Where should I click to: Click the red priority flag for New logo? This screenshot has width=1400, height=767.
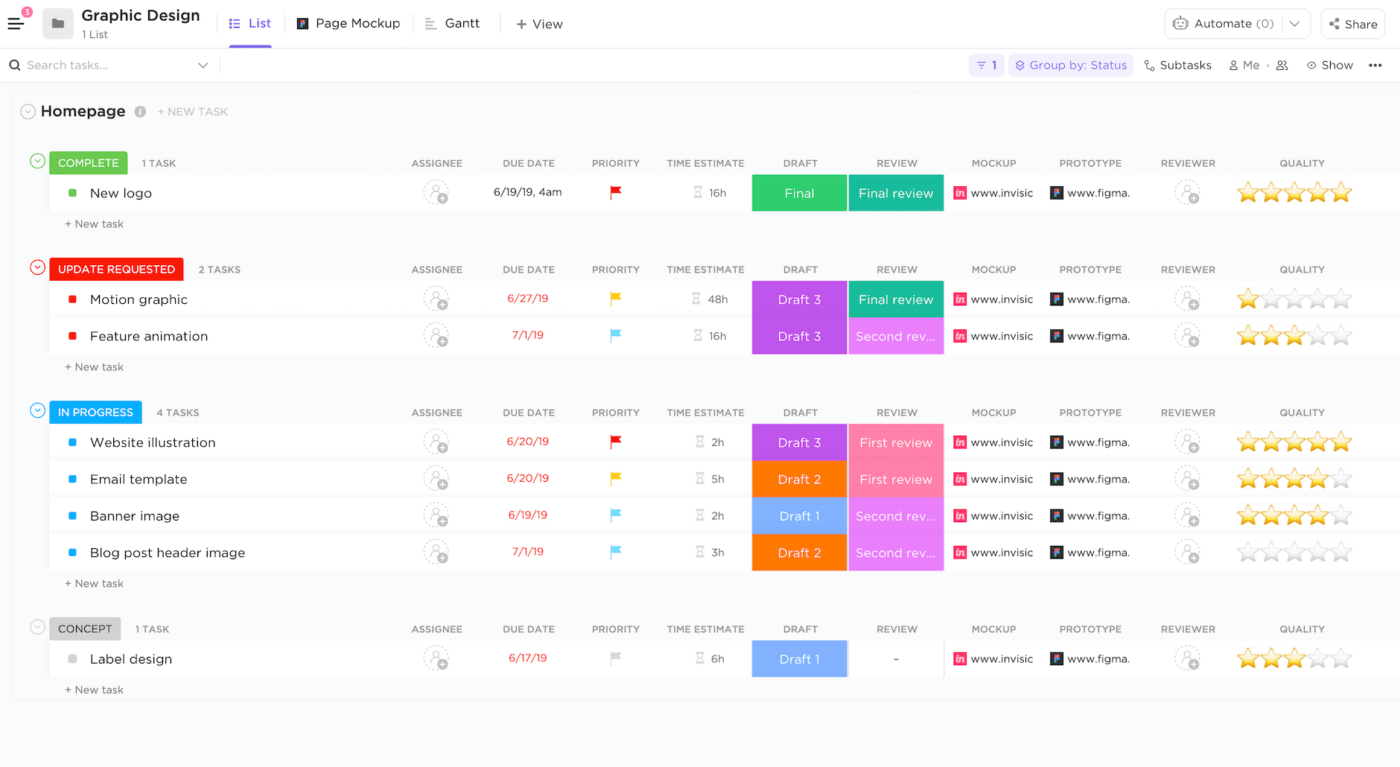click(615, 193)
